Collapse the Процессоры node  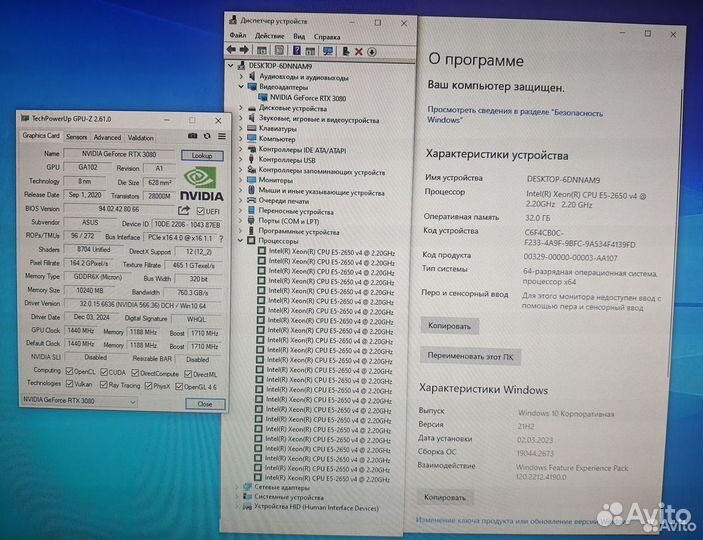[x=240, y=240]
